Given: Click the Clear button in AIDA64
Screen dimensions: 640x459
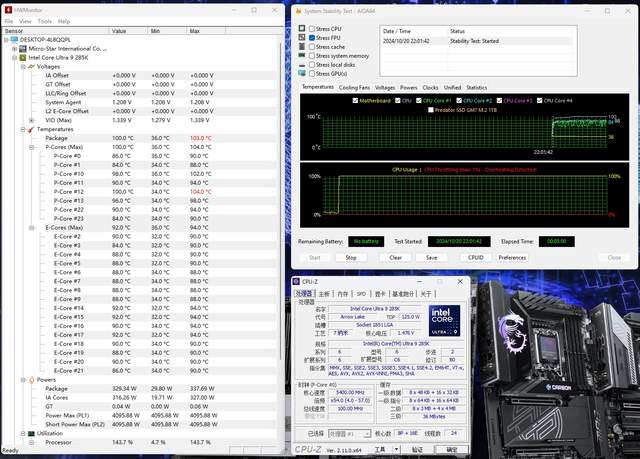Looking at the screenshot, I should click(396, 258).
